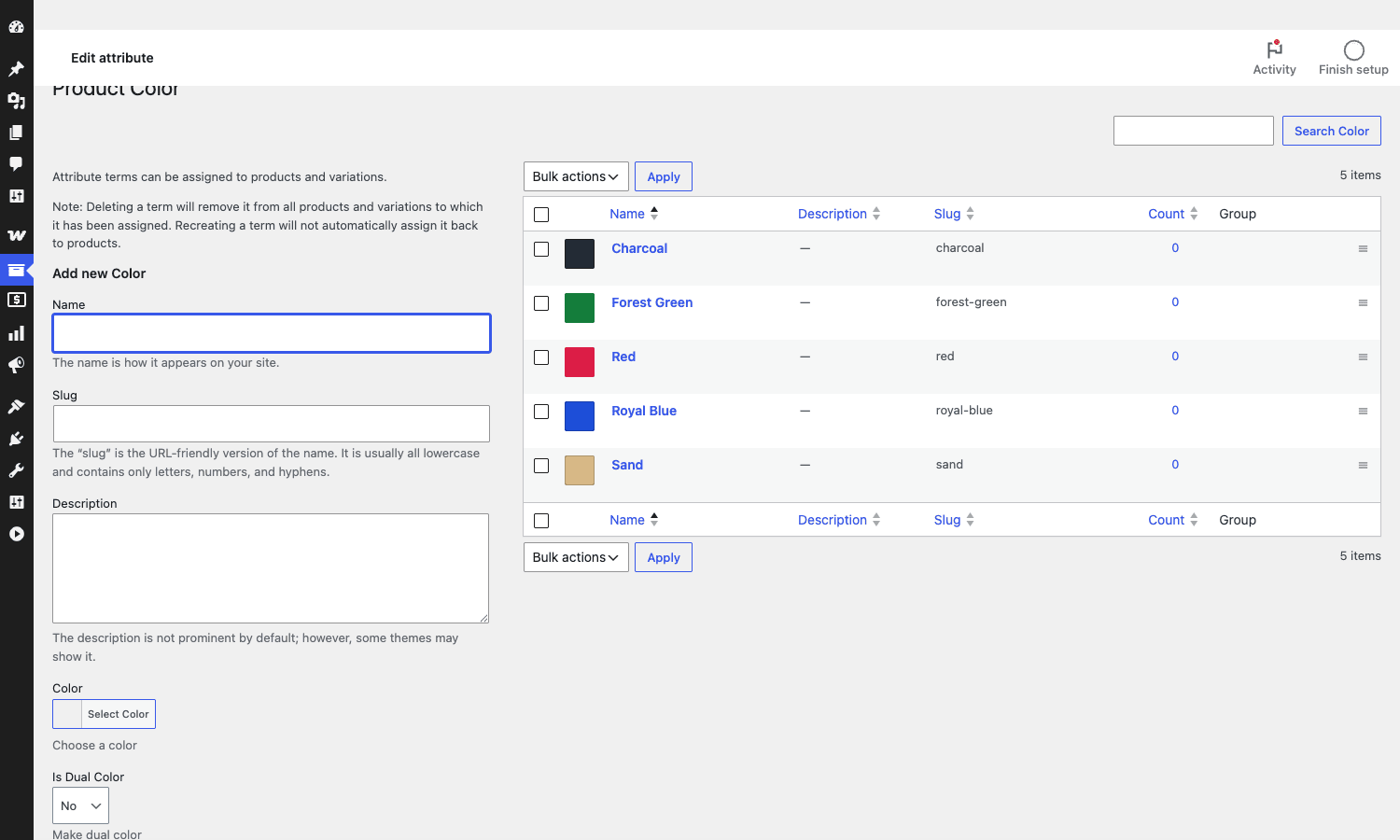Sort by the bottom Slug column header

click(954, 520)
